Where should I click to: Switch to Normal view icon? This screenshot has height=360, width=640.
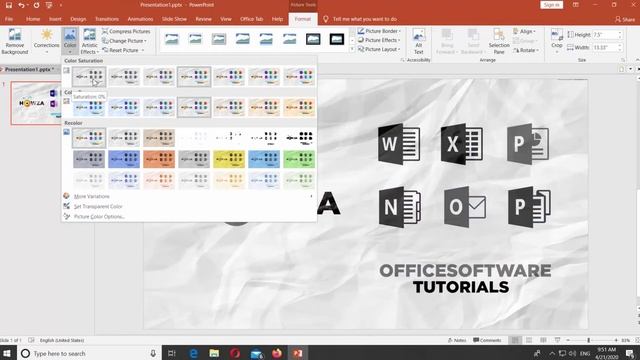(516, 340)
